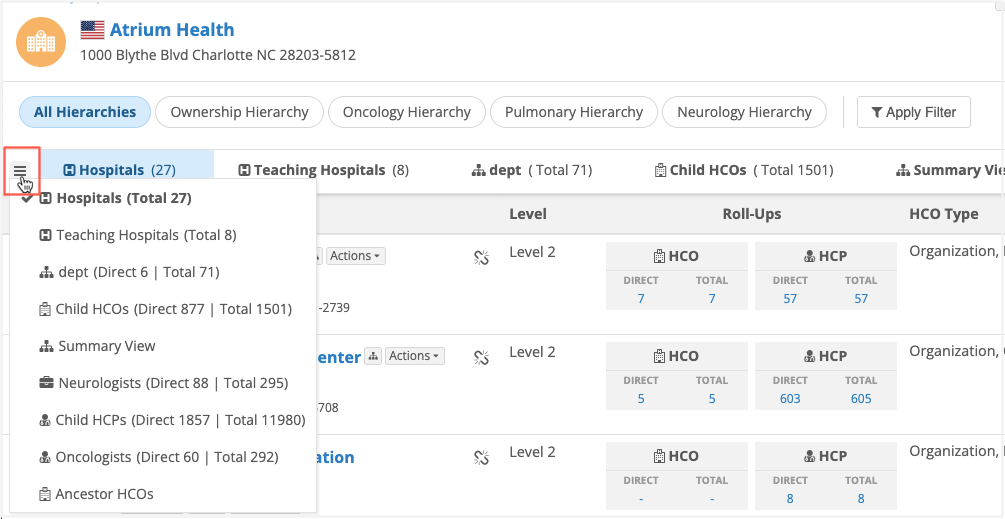The width and height of the screenshot is (1005, 519).
Task: Toggle the Ownership Hierarchy filter
Action: pyautogui.click(x=239, y=112)
